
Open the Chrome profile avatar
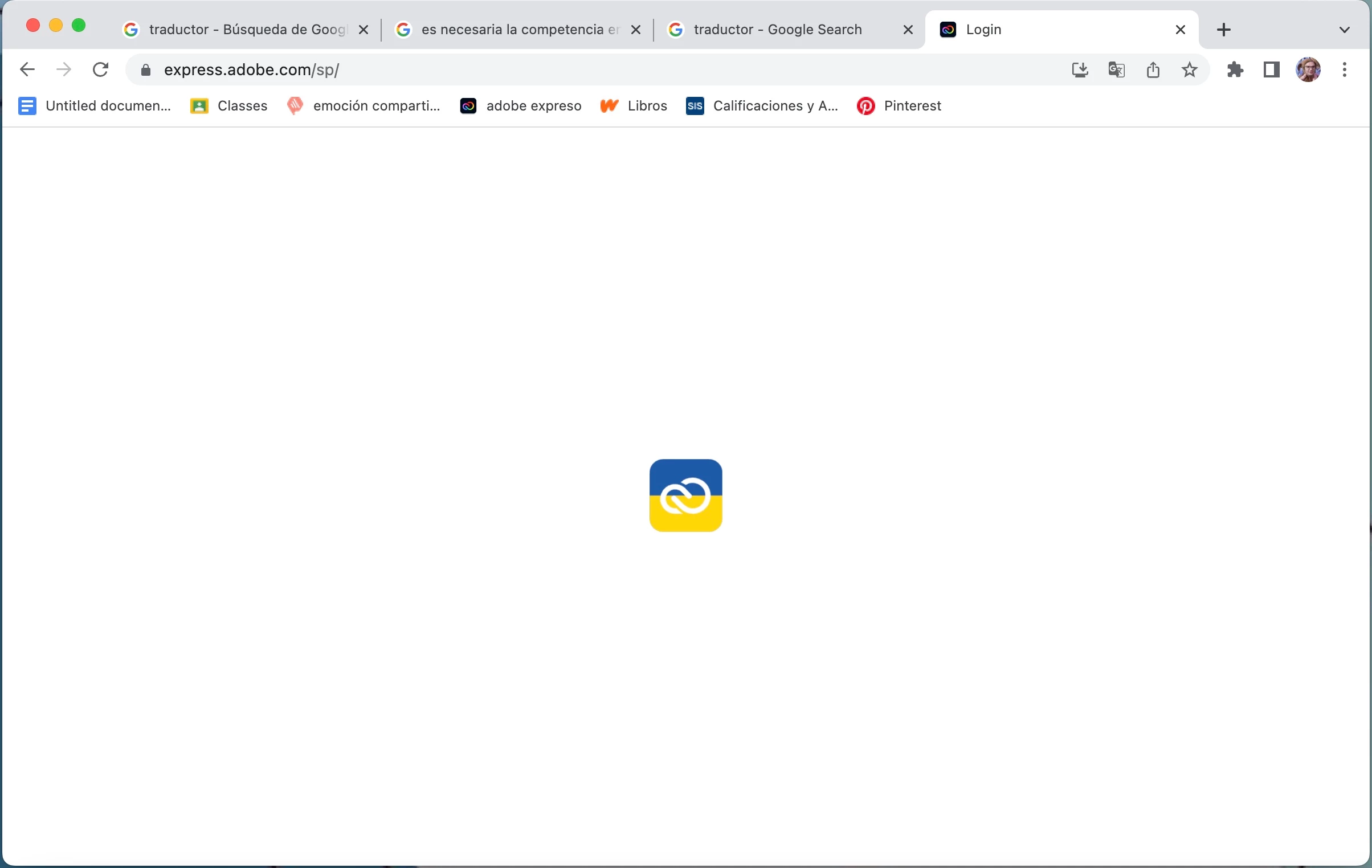pos(1308,70)
